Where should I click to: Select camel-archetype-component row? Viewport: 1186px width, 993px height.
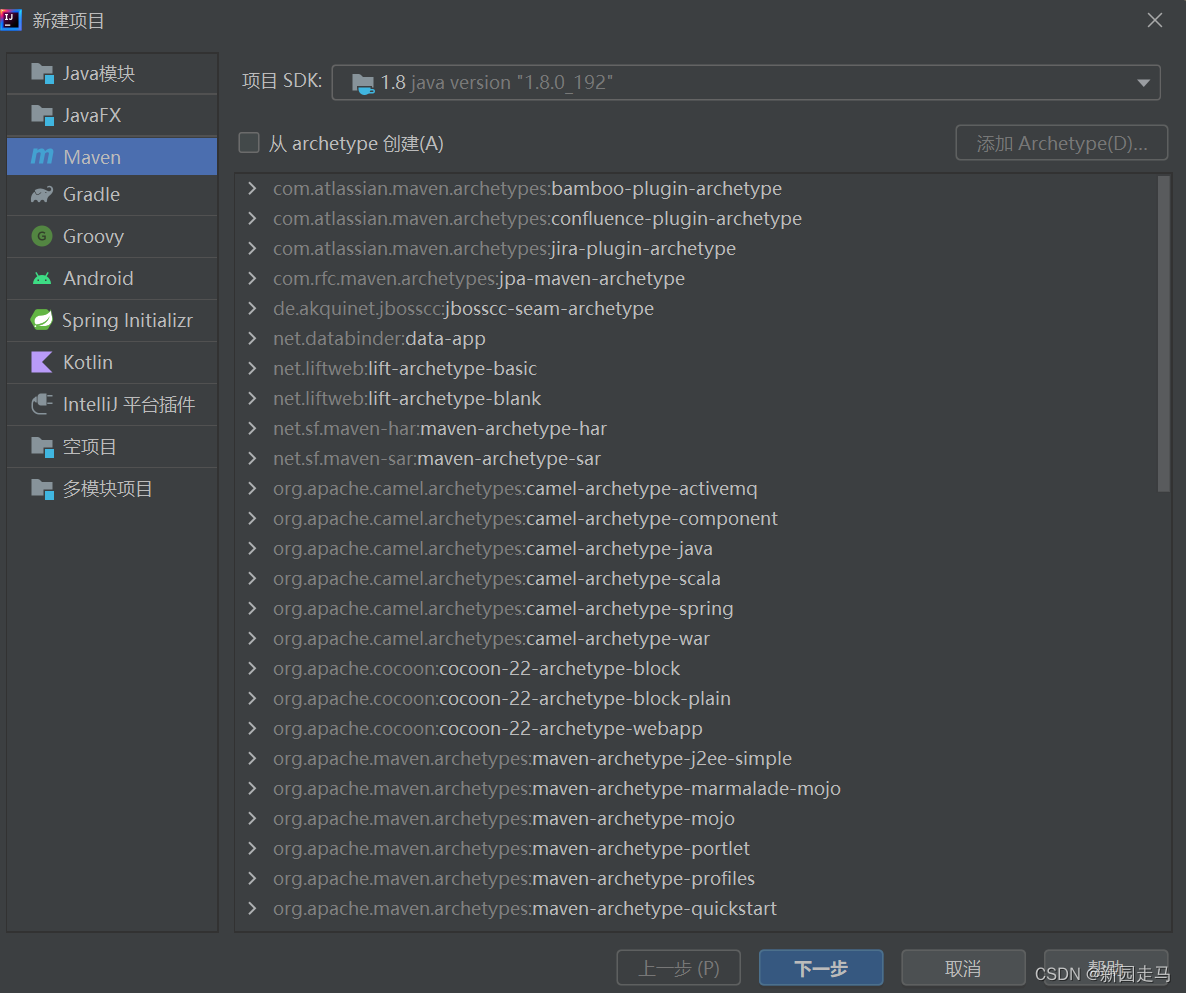pyautogui.click(x=696, y=518)
